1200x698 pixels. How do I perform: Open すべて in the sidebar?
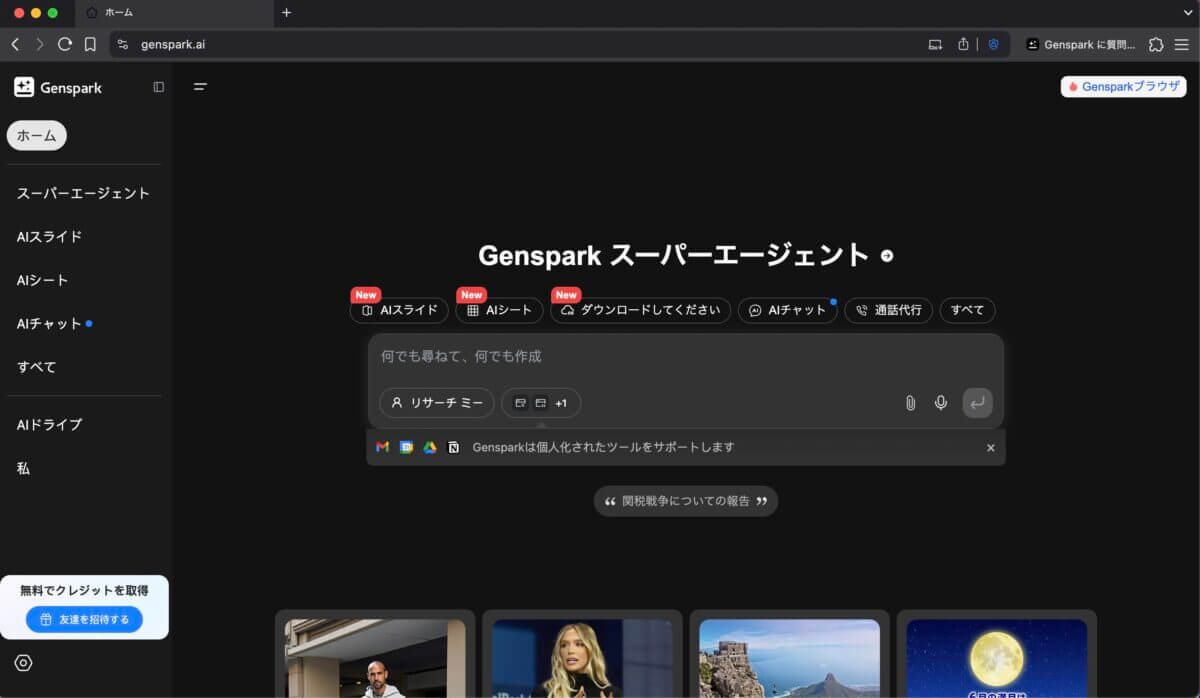pyautogui.click(x=37, y=367)
